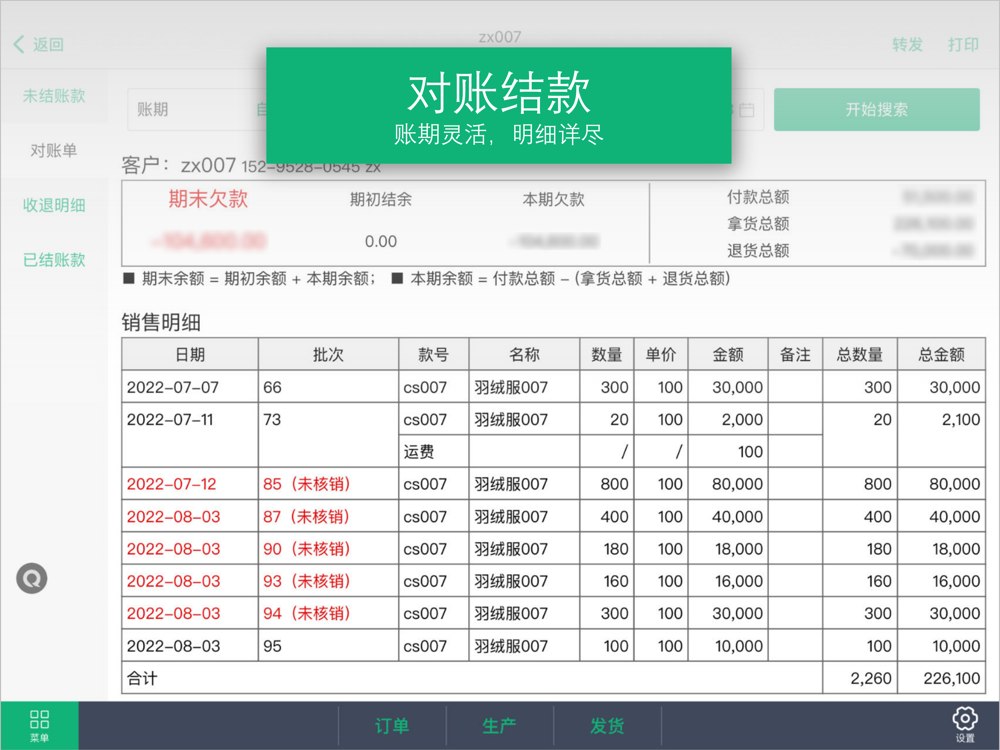Click the 总金额 column header
Screen dimensions: 1000x750
tap(941, 355)
